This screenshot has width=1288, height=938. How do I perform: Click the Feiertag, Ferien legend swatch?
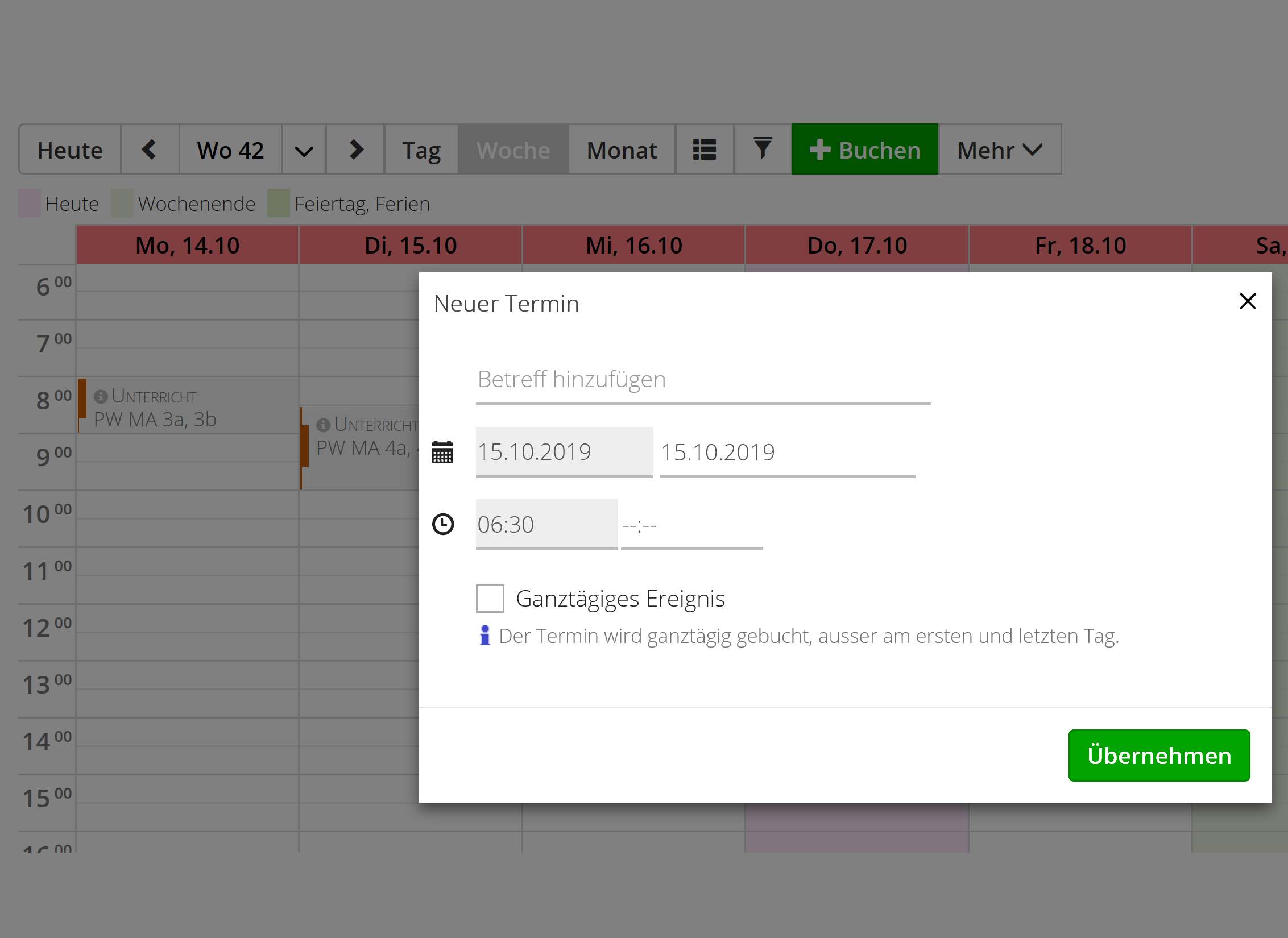(x=279, y=204)
